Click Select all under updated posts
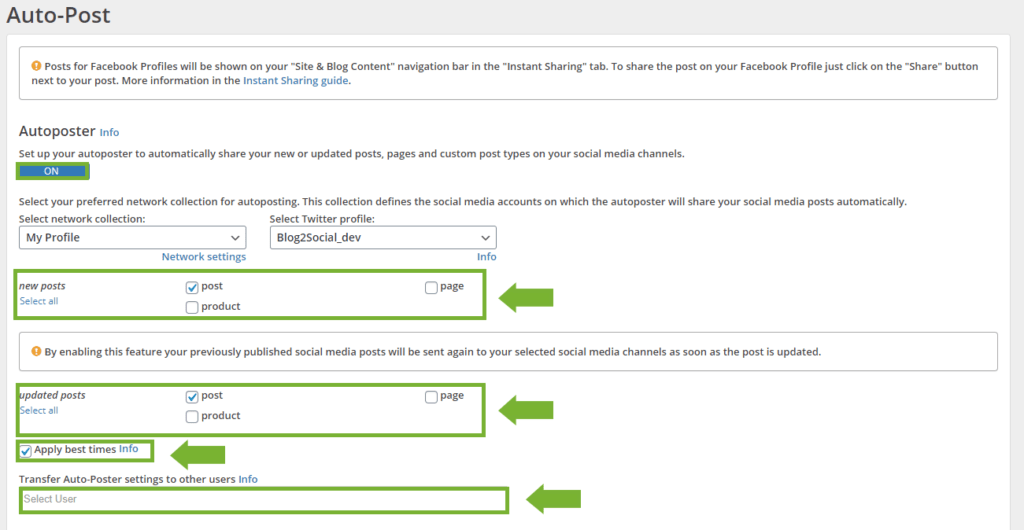 39,410
